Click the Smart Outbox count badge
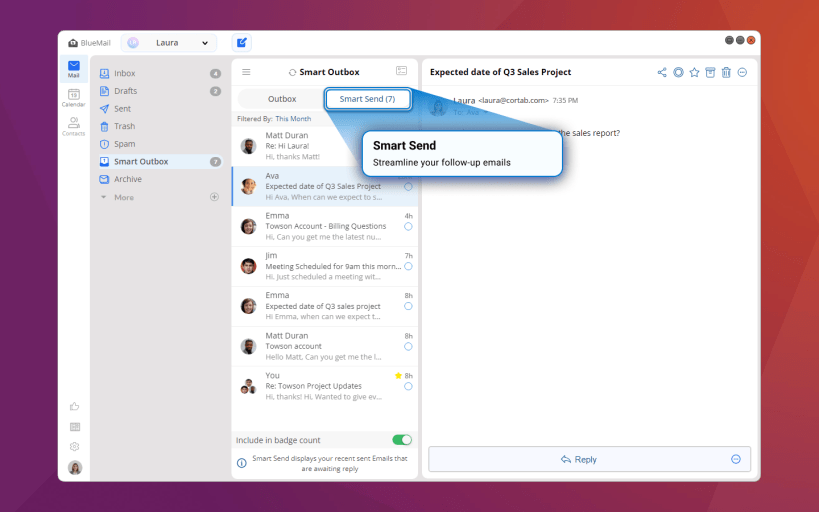Viewport: 819px width, 512px height. click(x=215, y=162)
